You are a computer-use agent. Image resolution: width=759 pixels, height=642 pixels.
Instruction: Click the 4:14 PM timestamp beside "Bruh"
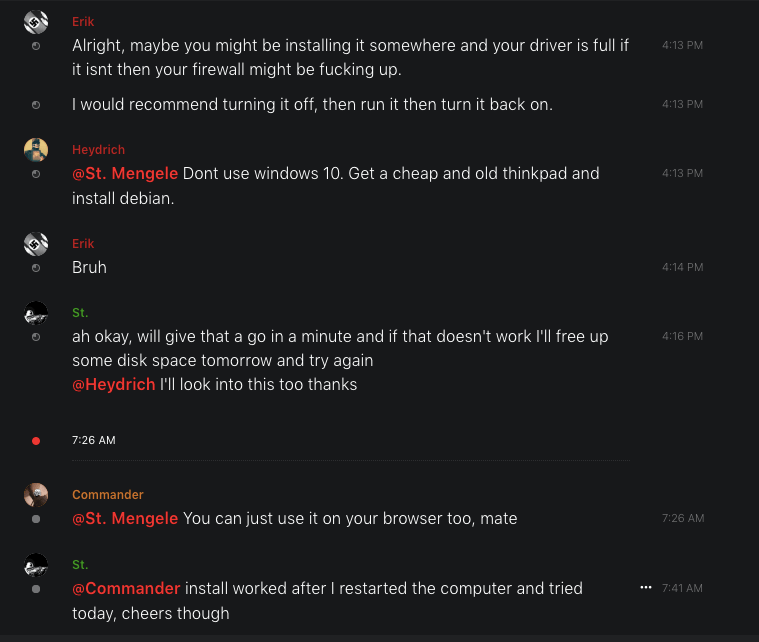click(682, 267)
